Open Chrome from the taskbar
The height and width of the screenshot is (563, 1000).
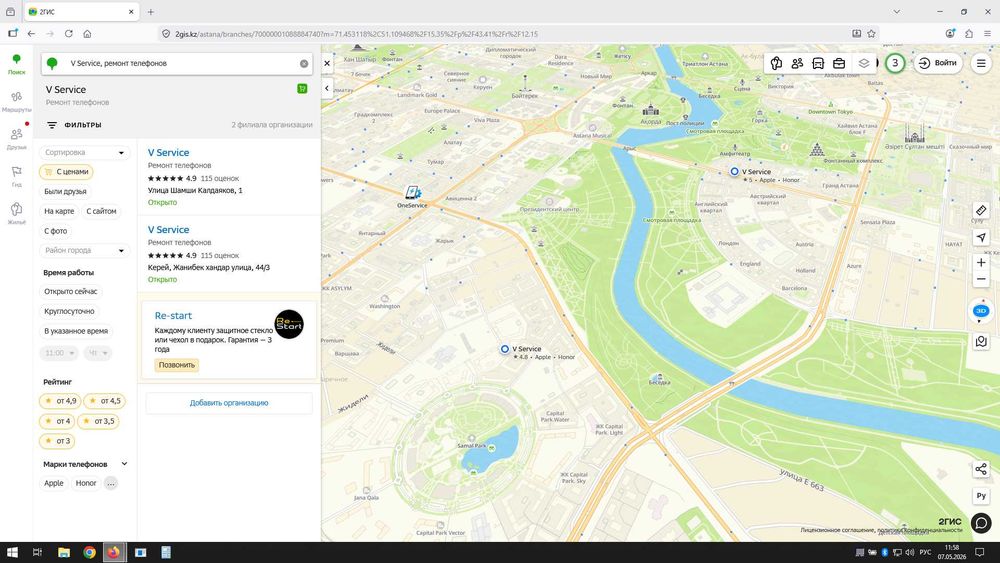(89, 552)
